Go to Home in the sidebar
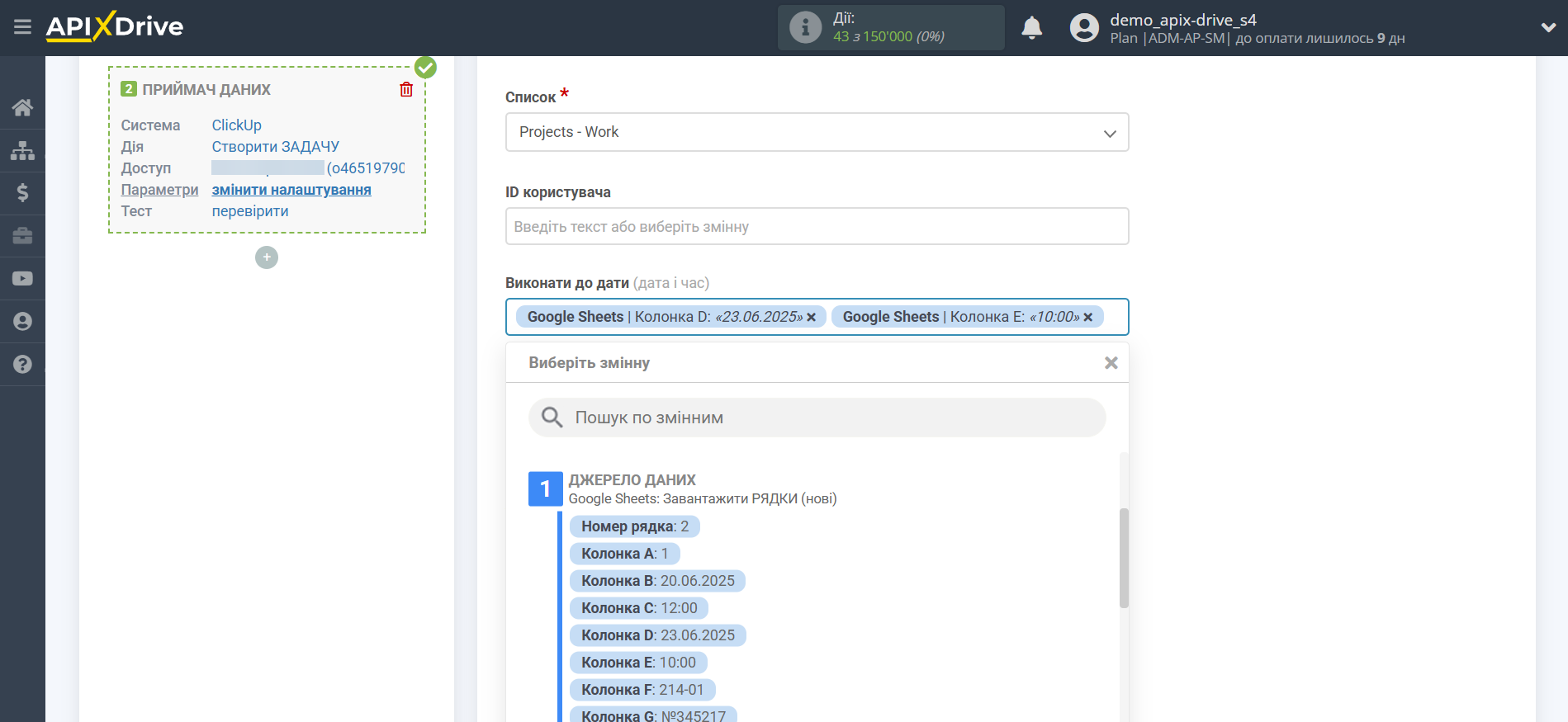1568x722 pixels. (x=22, y=107)
